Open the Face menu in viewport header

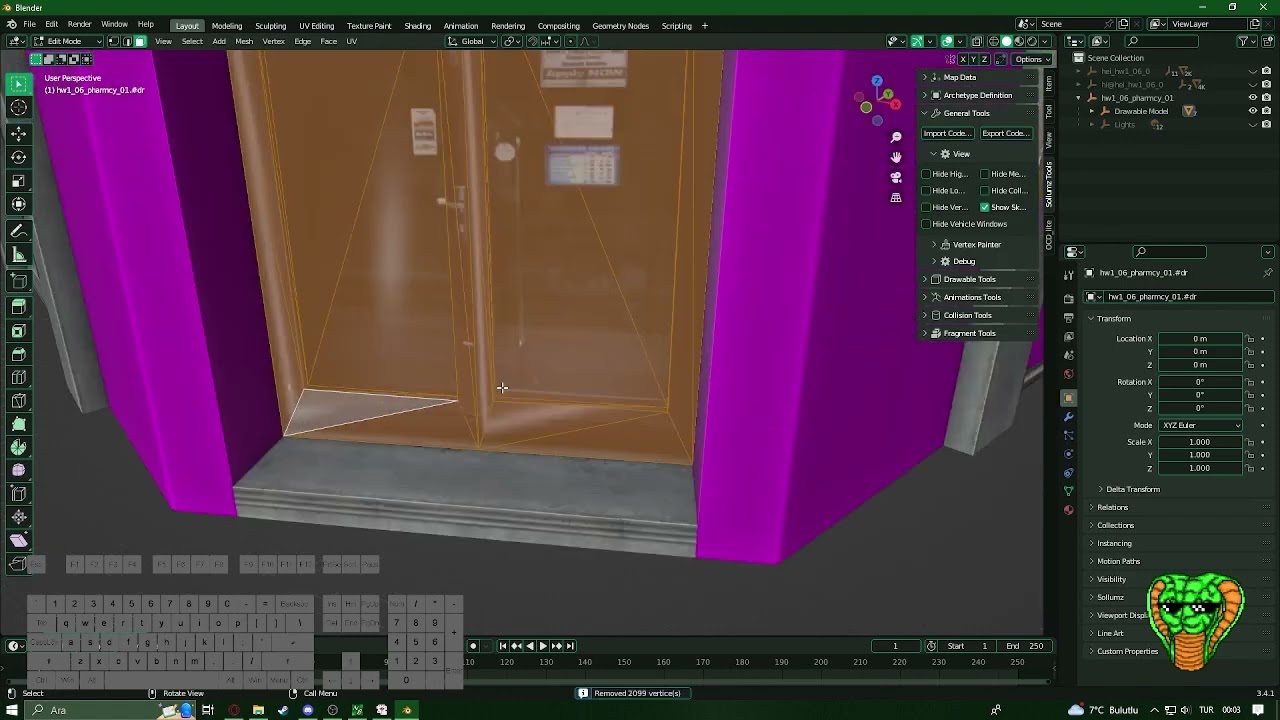(x=328, y=41)
